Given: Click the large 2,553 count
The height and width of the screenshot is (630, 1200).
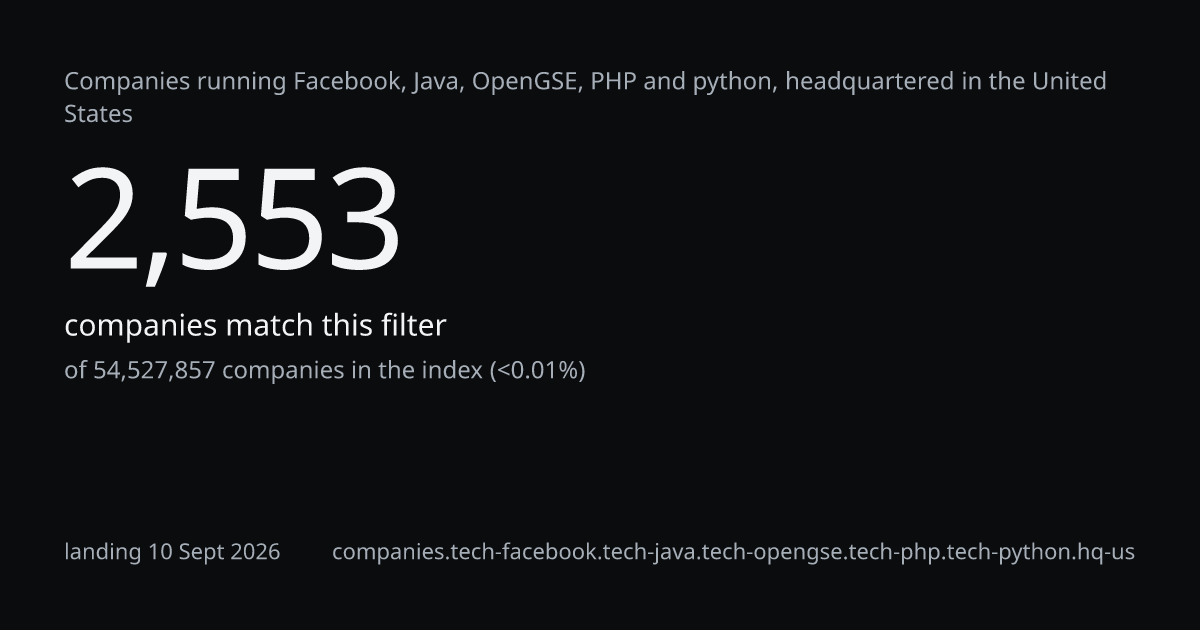Looking at the screenshot, I should tap(233, 219).
